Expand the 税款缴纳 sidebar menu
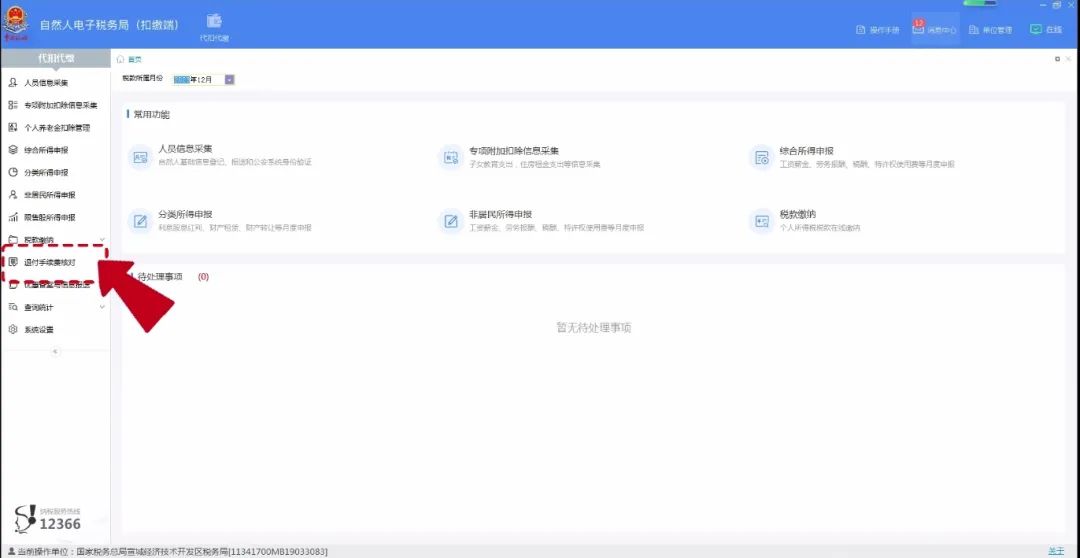This screenshot has width=1080, height=558. point(55,240)
